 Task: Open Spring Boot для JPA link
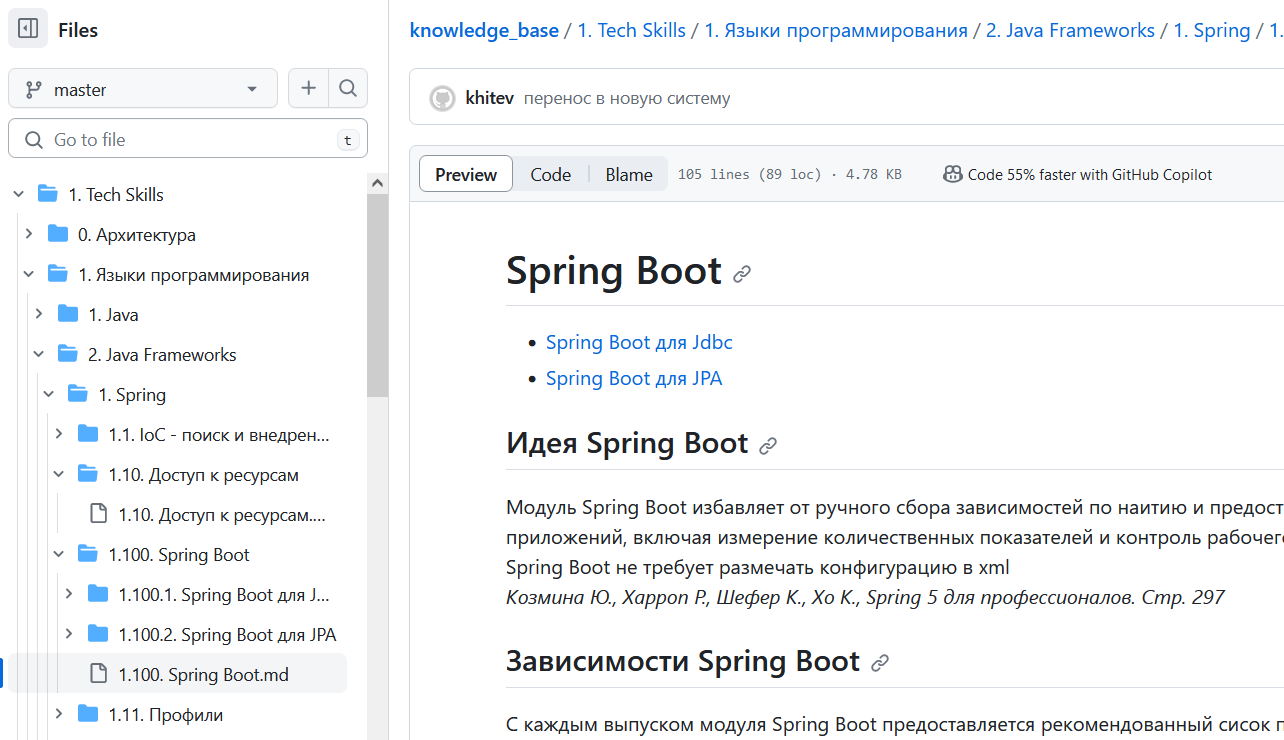(634, 378)
